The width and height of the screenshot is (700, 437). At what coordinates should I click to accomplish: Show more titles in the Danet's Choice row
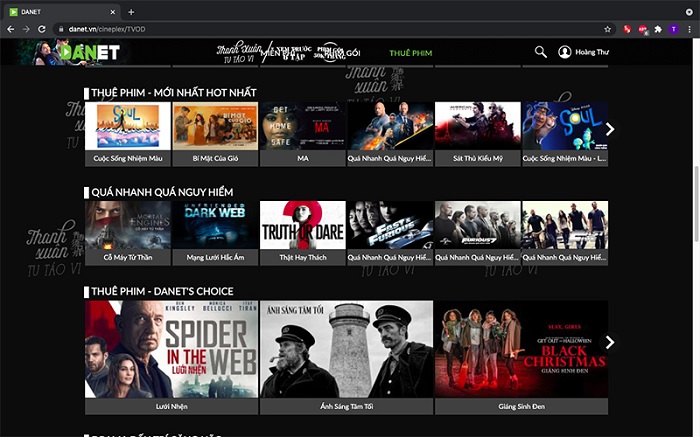pos(610,342)
